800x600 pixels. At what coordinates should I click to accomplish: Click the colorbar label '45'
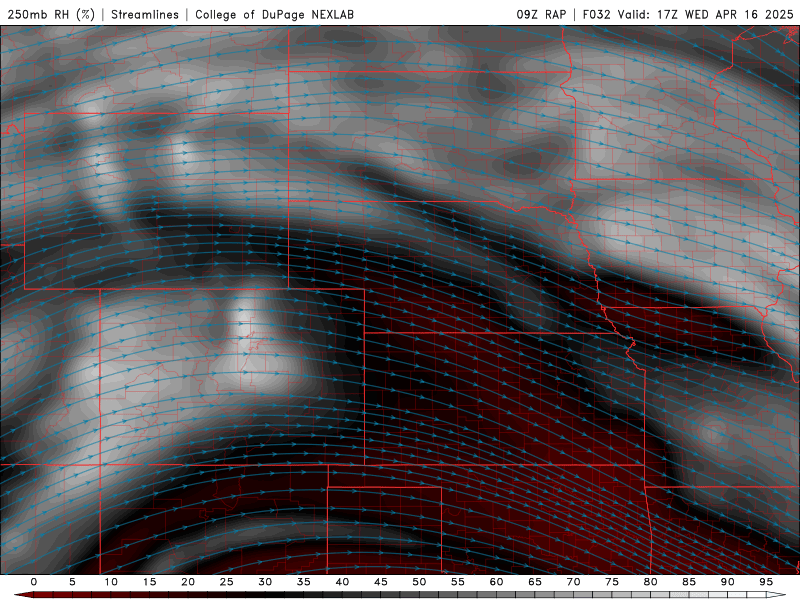coord(381,582)
